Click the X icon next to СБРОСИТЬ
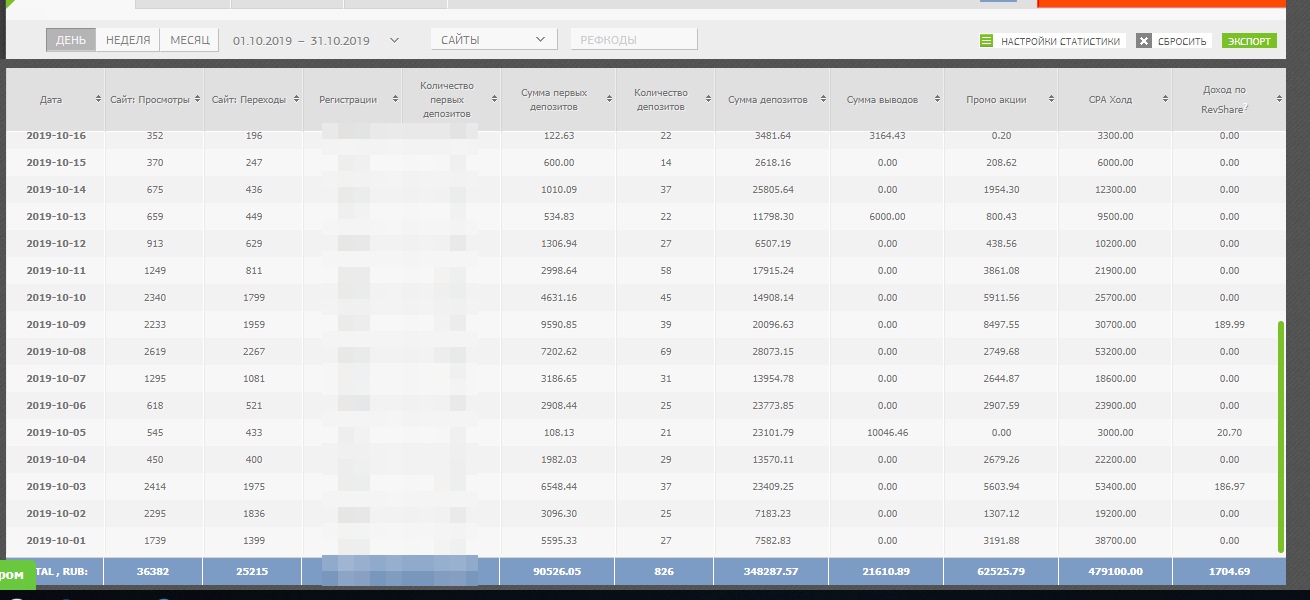This screenshot has width=1310, height=600. tap(1143, 41)
